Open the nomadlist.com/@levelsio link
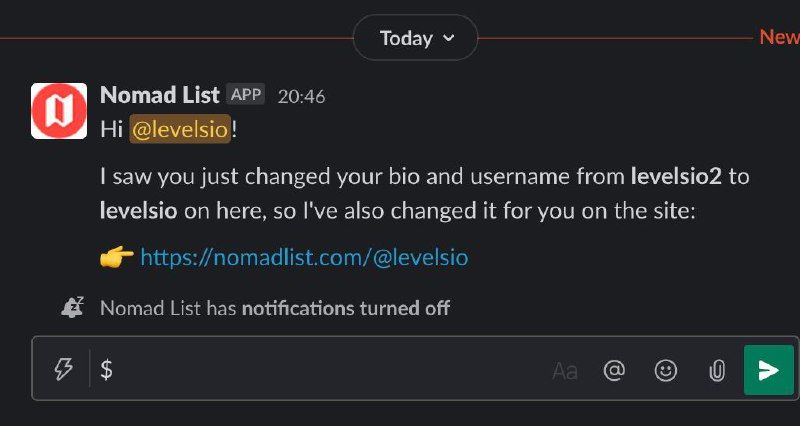This screenshot has width=800, height=426. [304, 258]
